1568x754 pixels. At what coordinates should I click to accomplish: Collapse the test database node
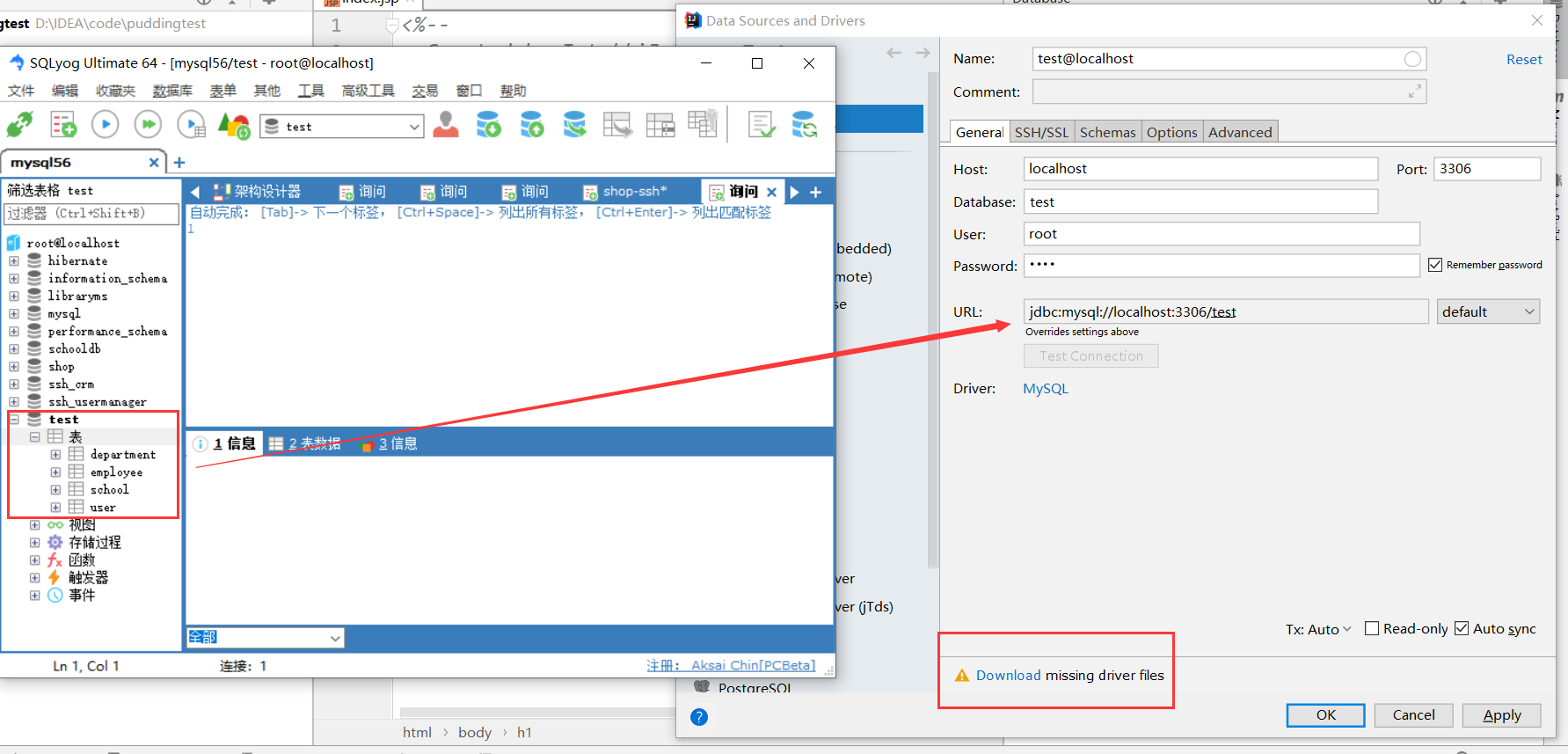point(14,420)
